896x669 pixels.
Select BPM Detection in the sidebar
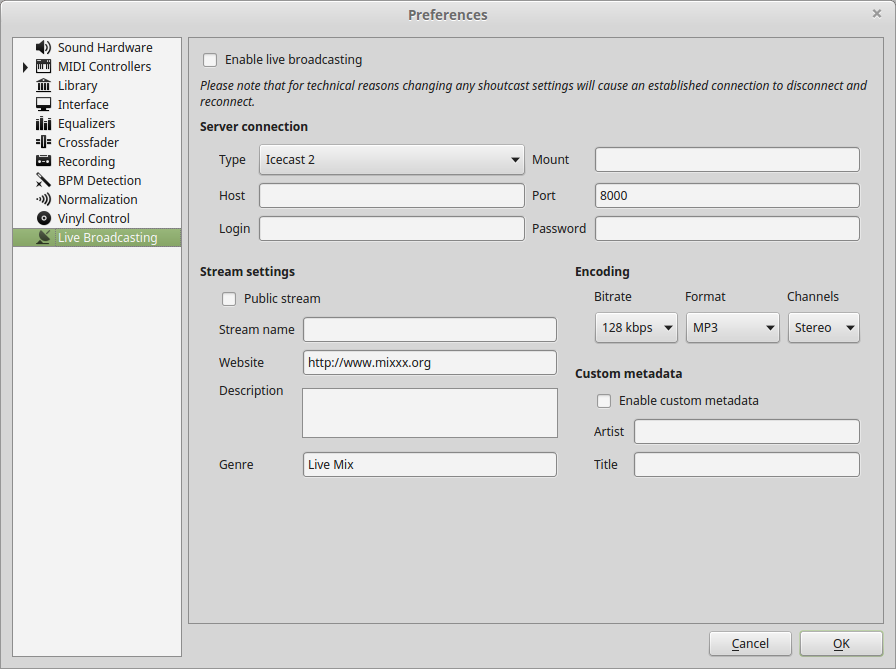[x=99, y=181]
